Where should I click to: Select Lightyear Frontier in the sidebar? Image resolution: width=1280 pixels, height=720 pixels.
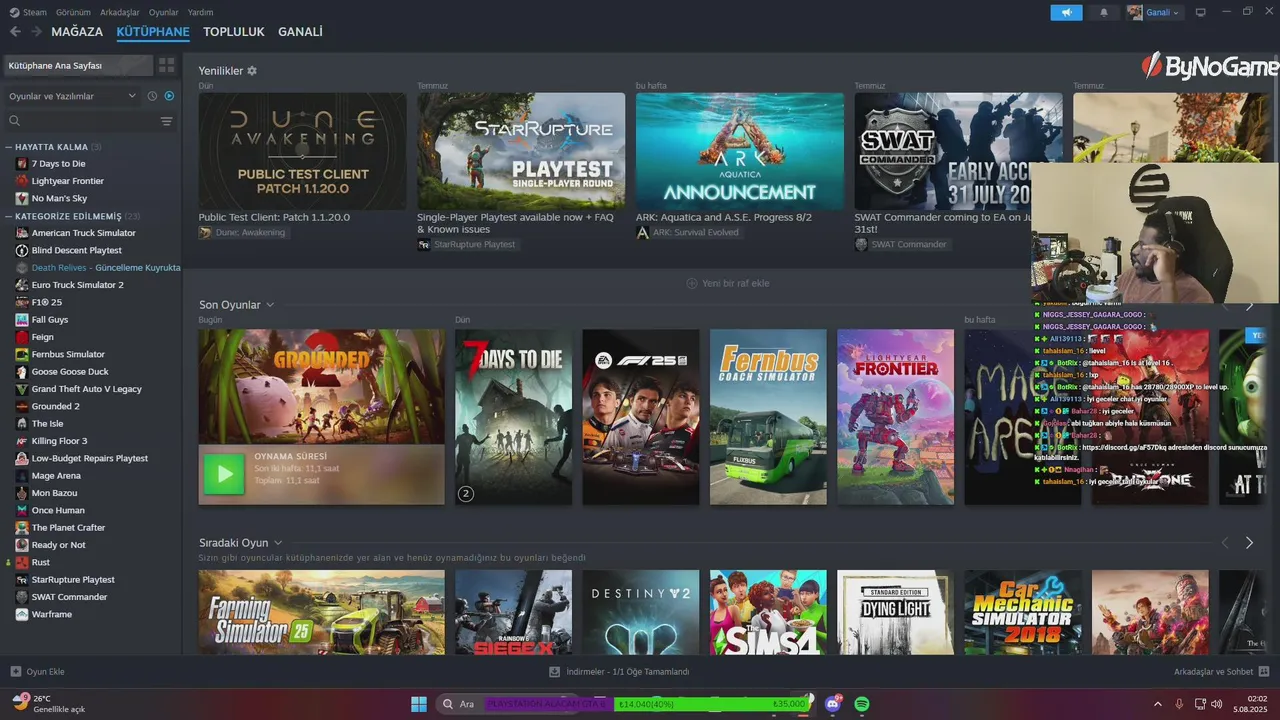67,181
